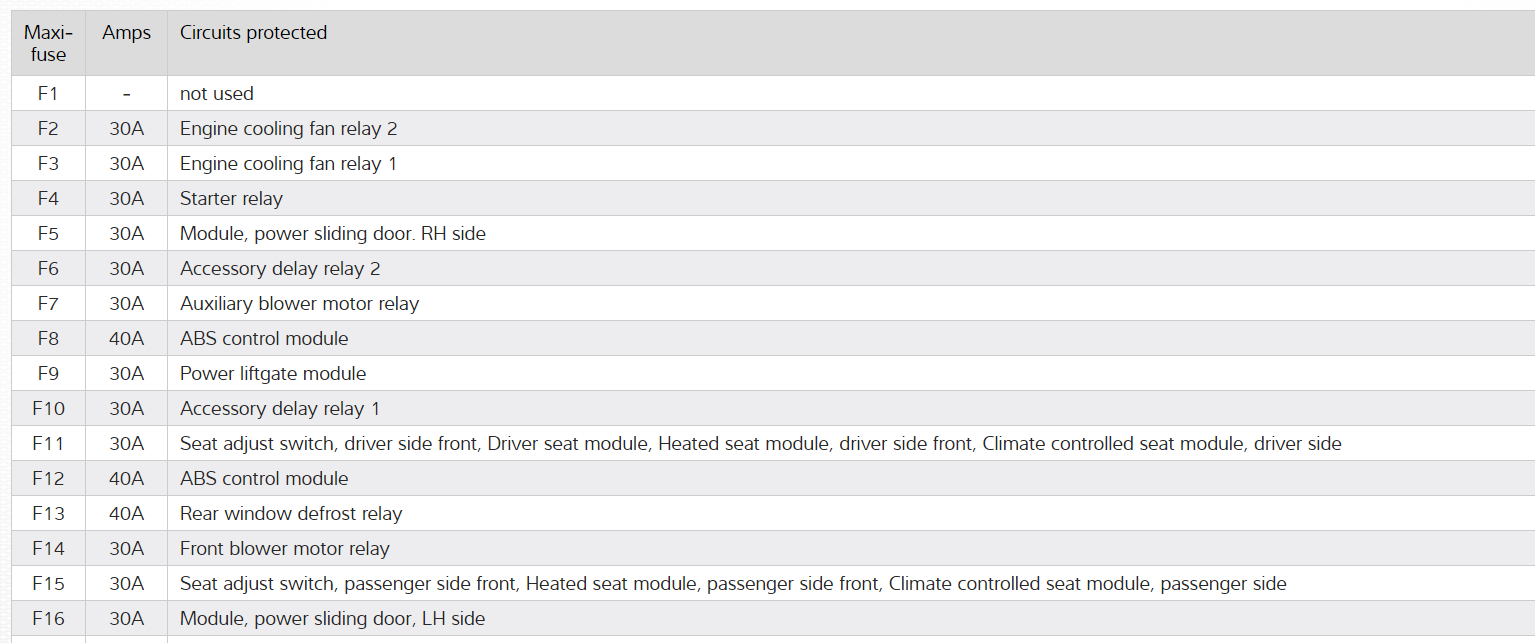Click the F15 passenger seat adjust switch description

(733, 584)
